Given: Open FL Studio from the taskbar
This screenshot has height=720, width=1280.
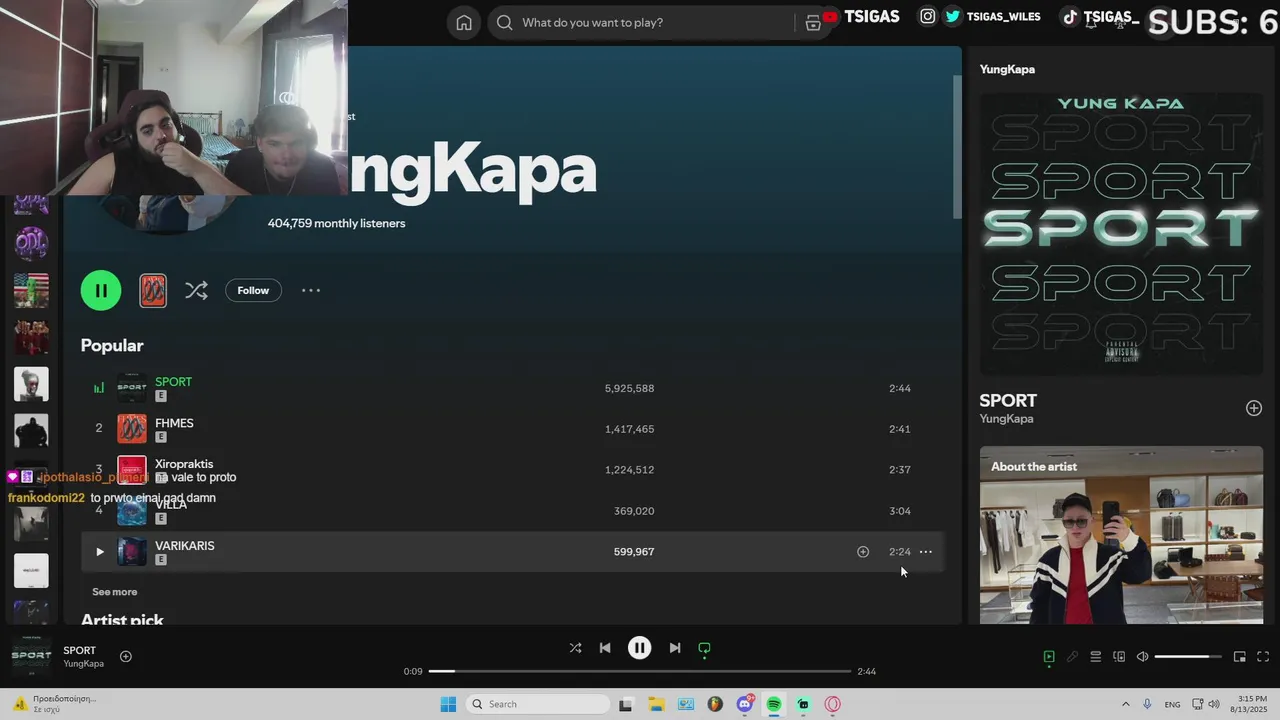Looking at the screenshot, I should [x=715, y=704].
